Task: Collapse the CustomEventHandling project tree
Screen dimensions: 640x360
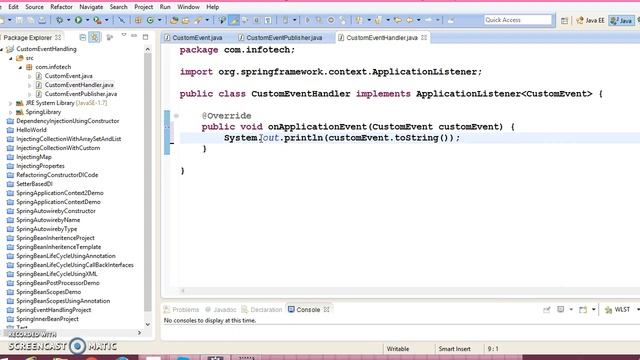Action: tap(2, 49)
